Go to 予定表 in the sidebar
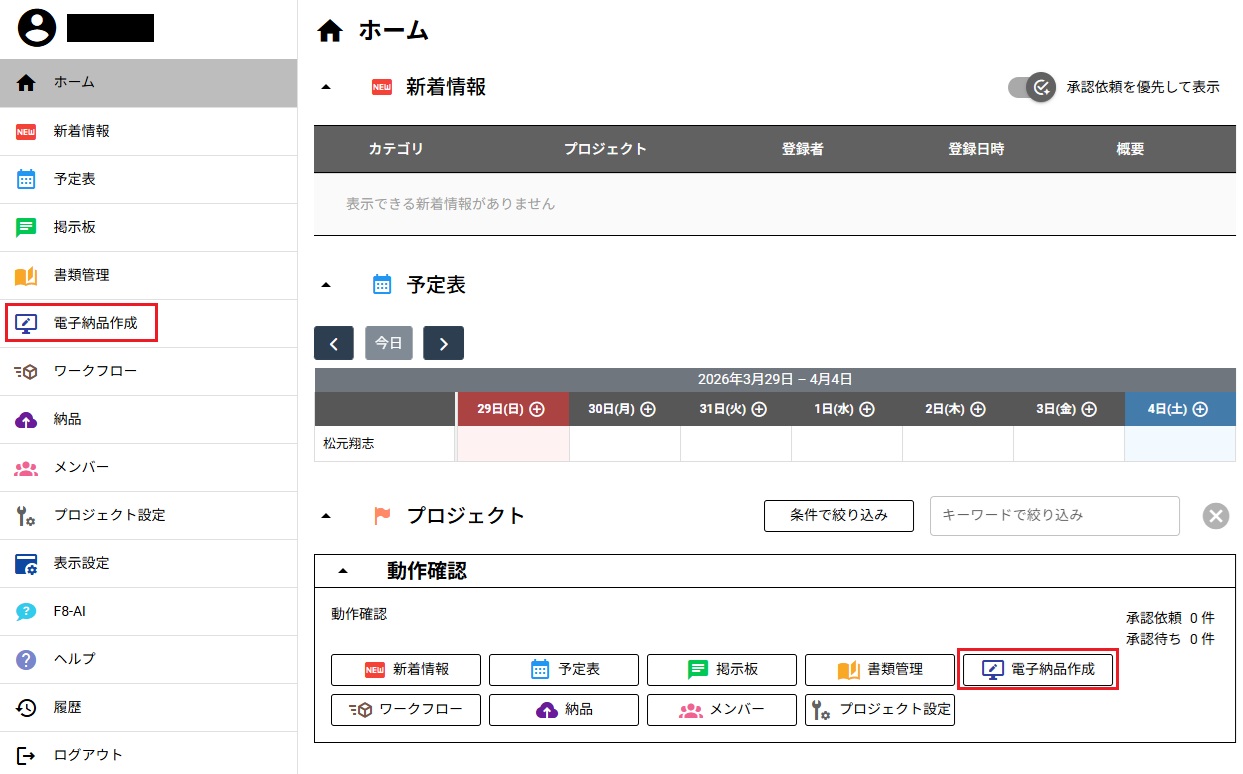This screenshot has height=774, width=1243. click(x=148, y=179)
